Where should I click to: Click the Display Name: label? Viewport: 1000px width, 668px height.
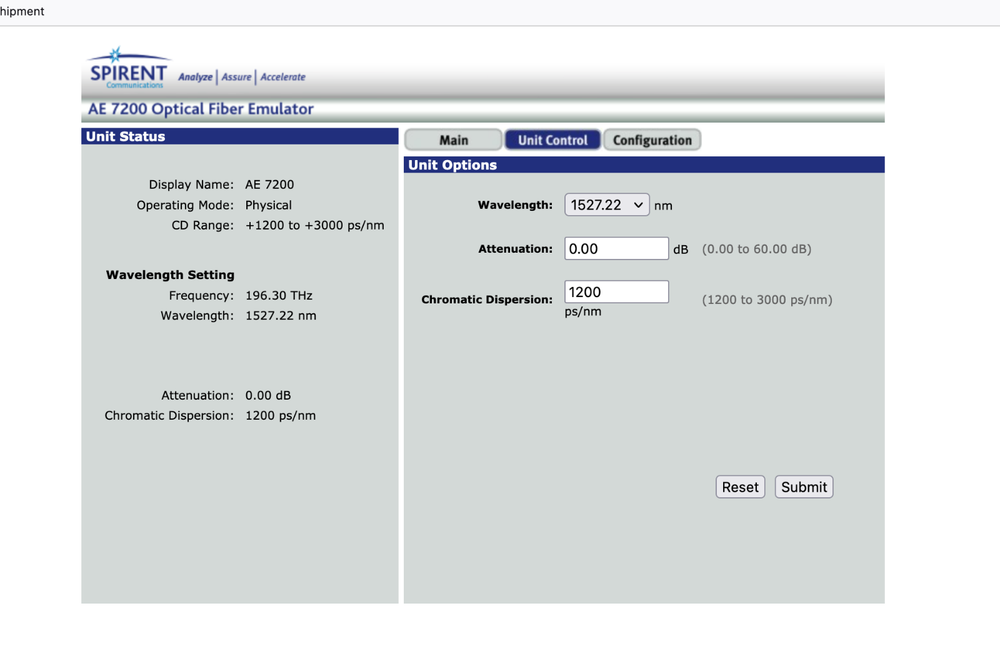[x=191, y=184]
